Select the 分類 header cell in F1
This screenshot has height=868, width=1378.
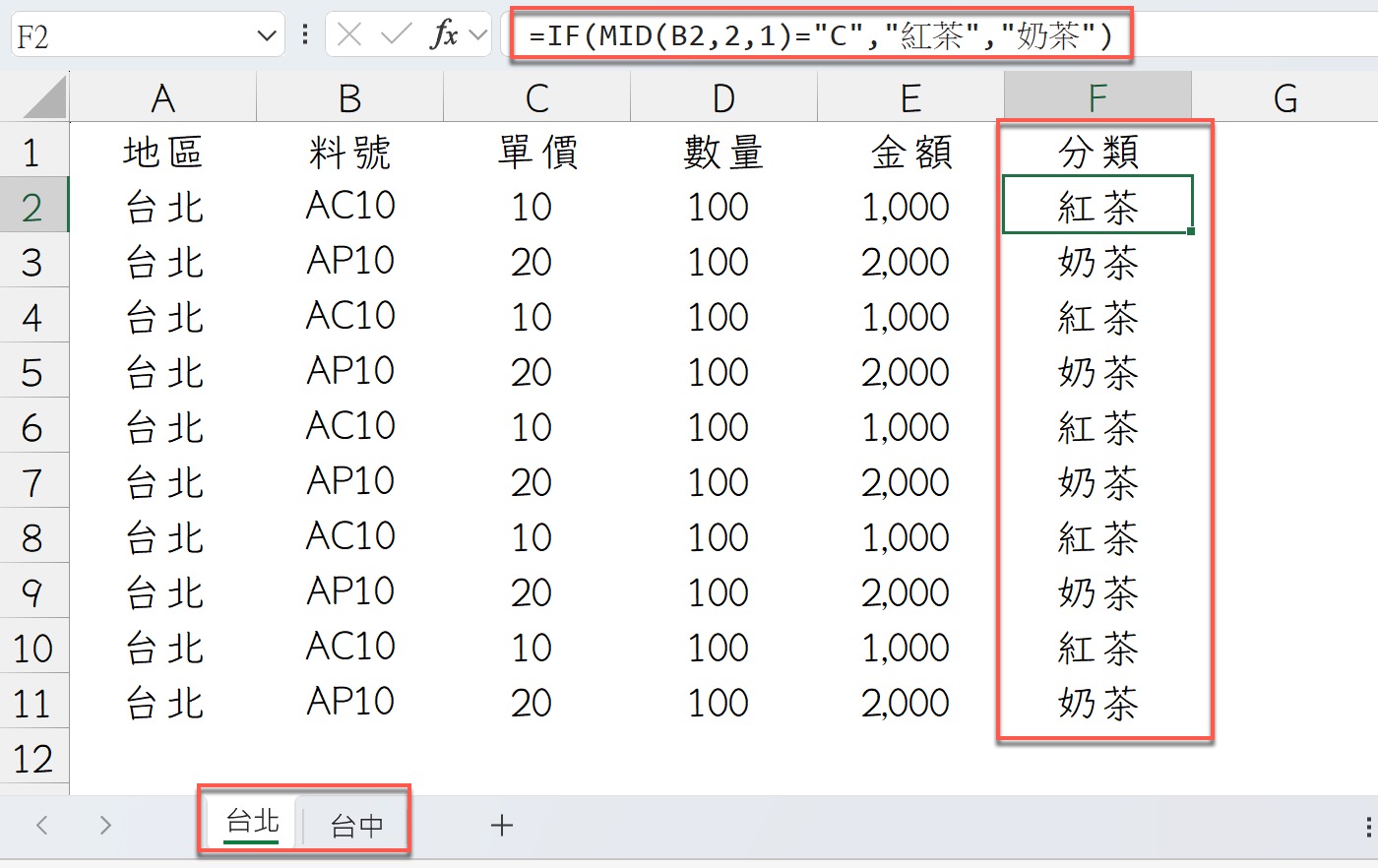click(1096, 152)
